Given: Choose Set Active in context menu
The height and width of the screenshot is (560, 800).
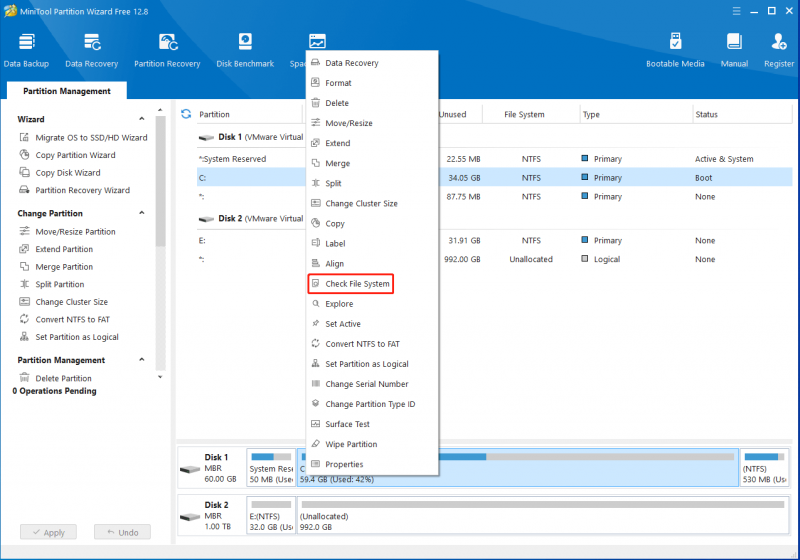Looking at the screenshot, I should click(x=372, y=323).
